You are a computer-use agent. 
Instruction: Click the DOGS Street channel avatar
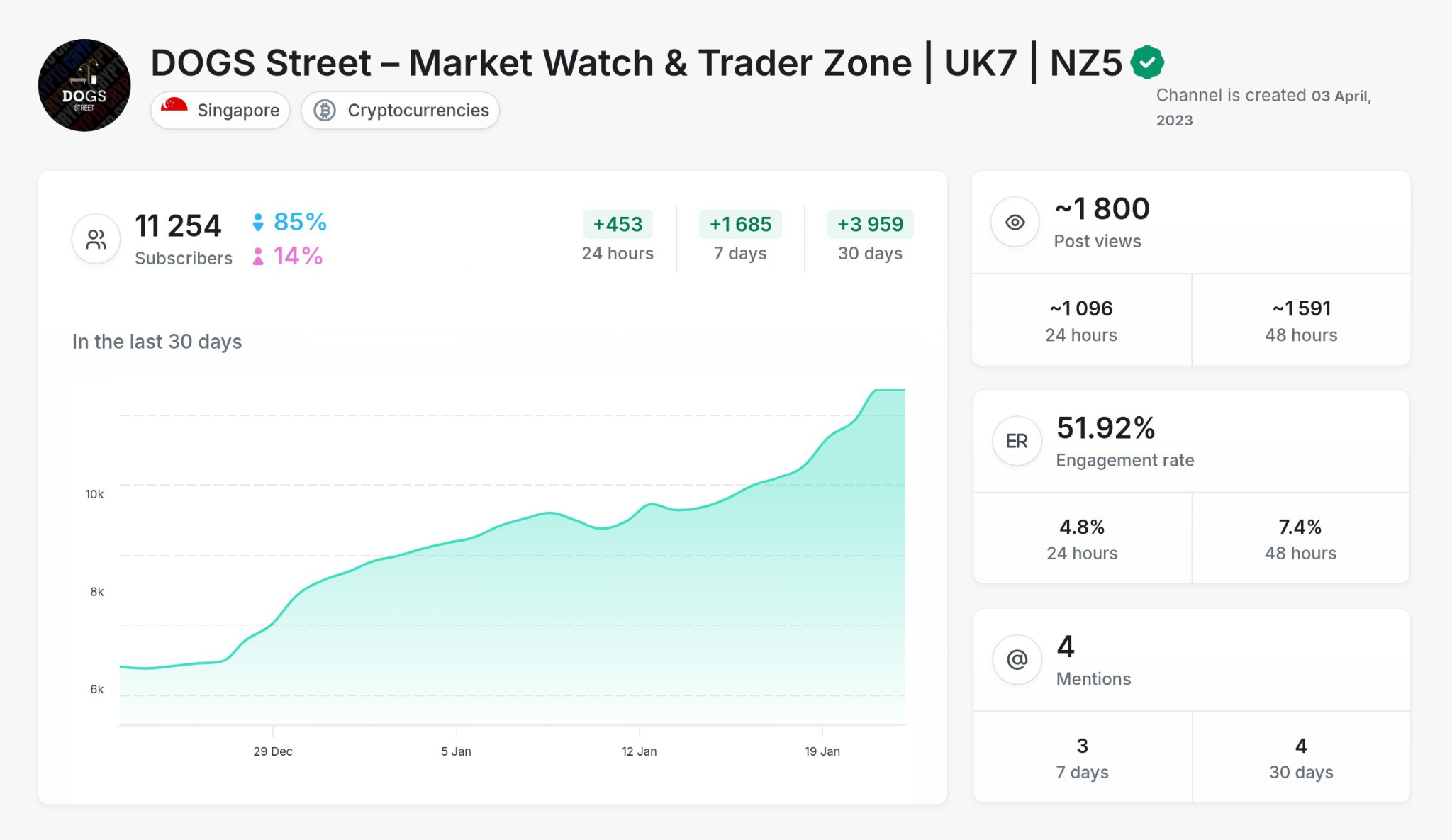coord(84,84)
